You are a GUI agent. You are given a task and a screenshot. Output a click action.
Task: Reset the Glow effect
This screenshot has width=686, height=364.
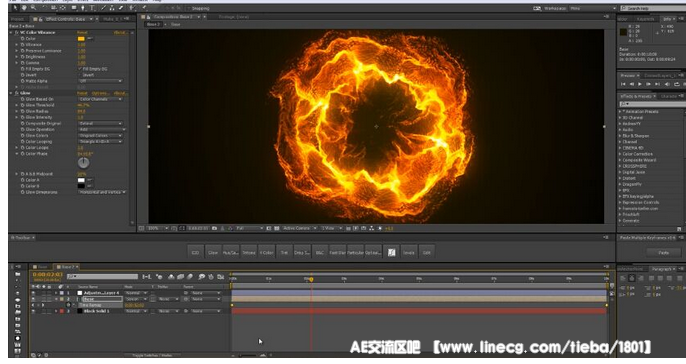(82, 93)
